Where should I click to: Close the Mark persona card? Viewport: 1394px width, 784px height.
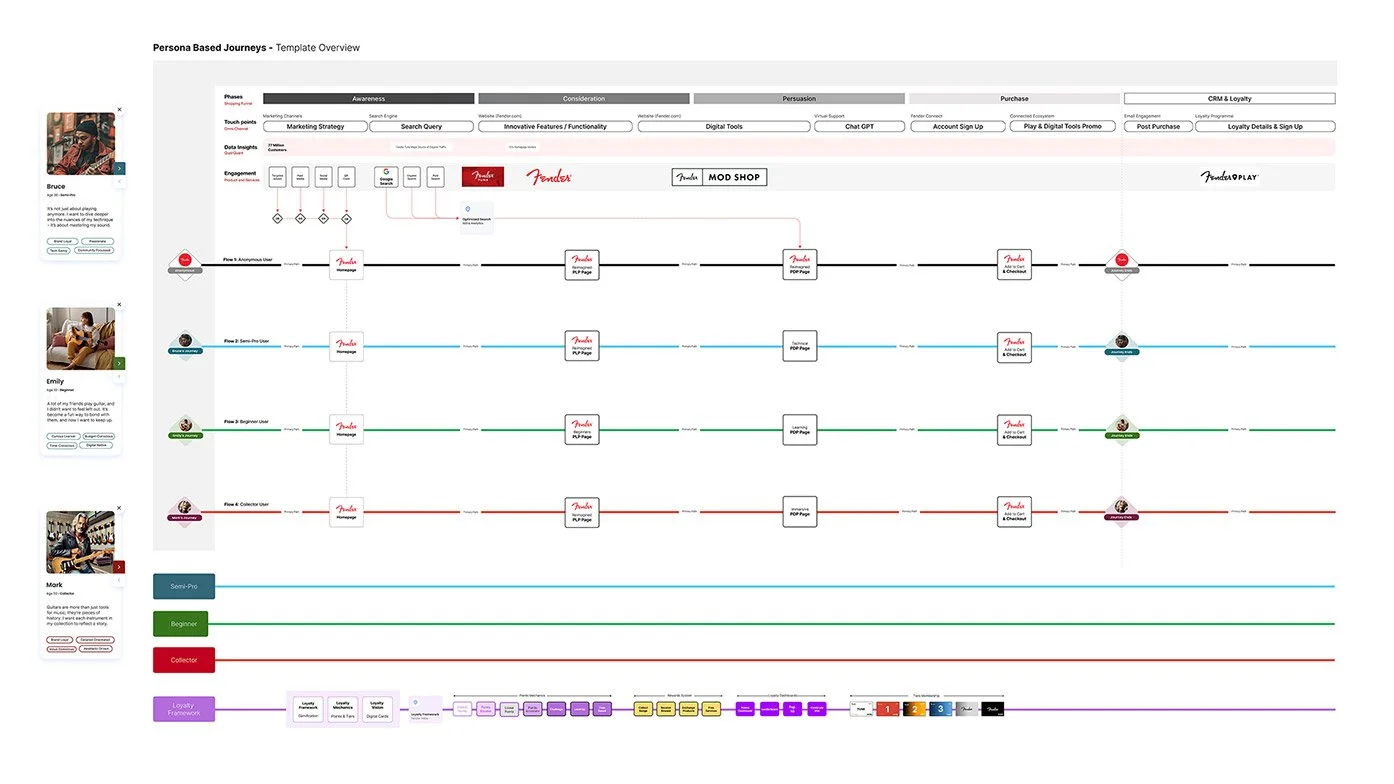(x=120, y=509)
